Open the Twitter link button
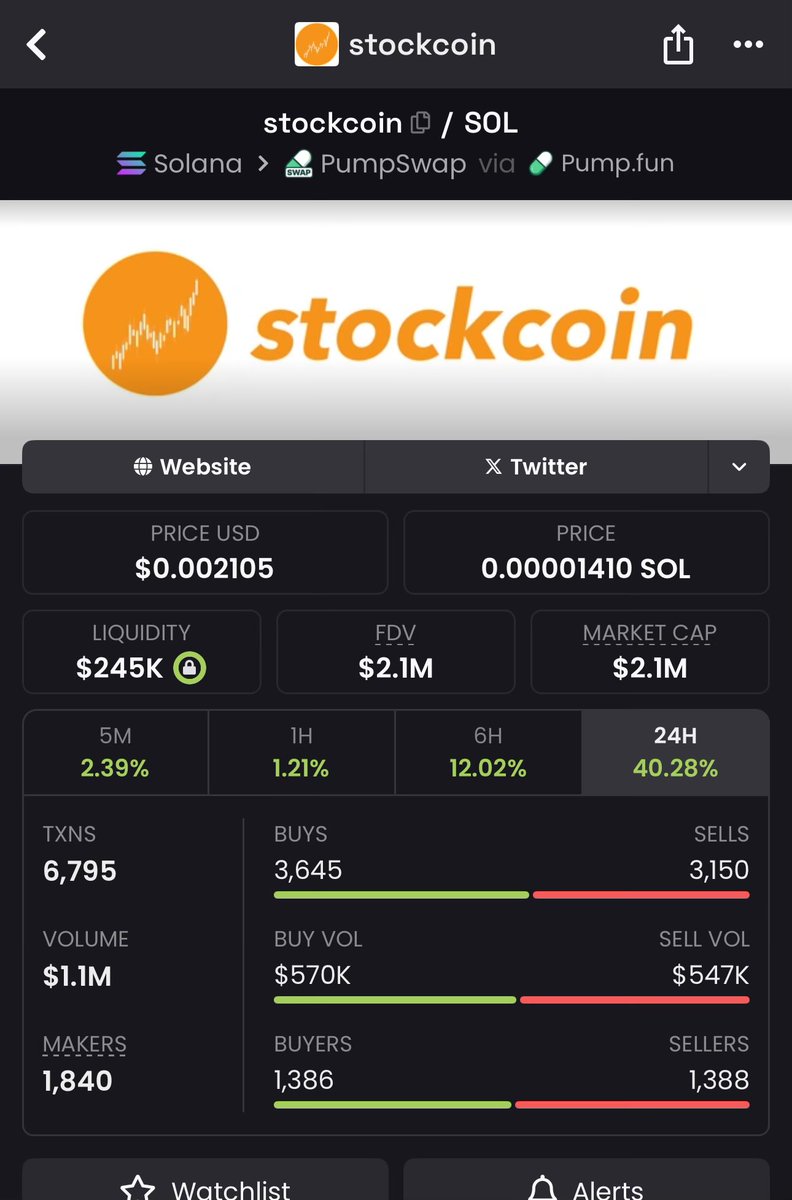The width and height of the screenshot is (792, 1200). 536,467
